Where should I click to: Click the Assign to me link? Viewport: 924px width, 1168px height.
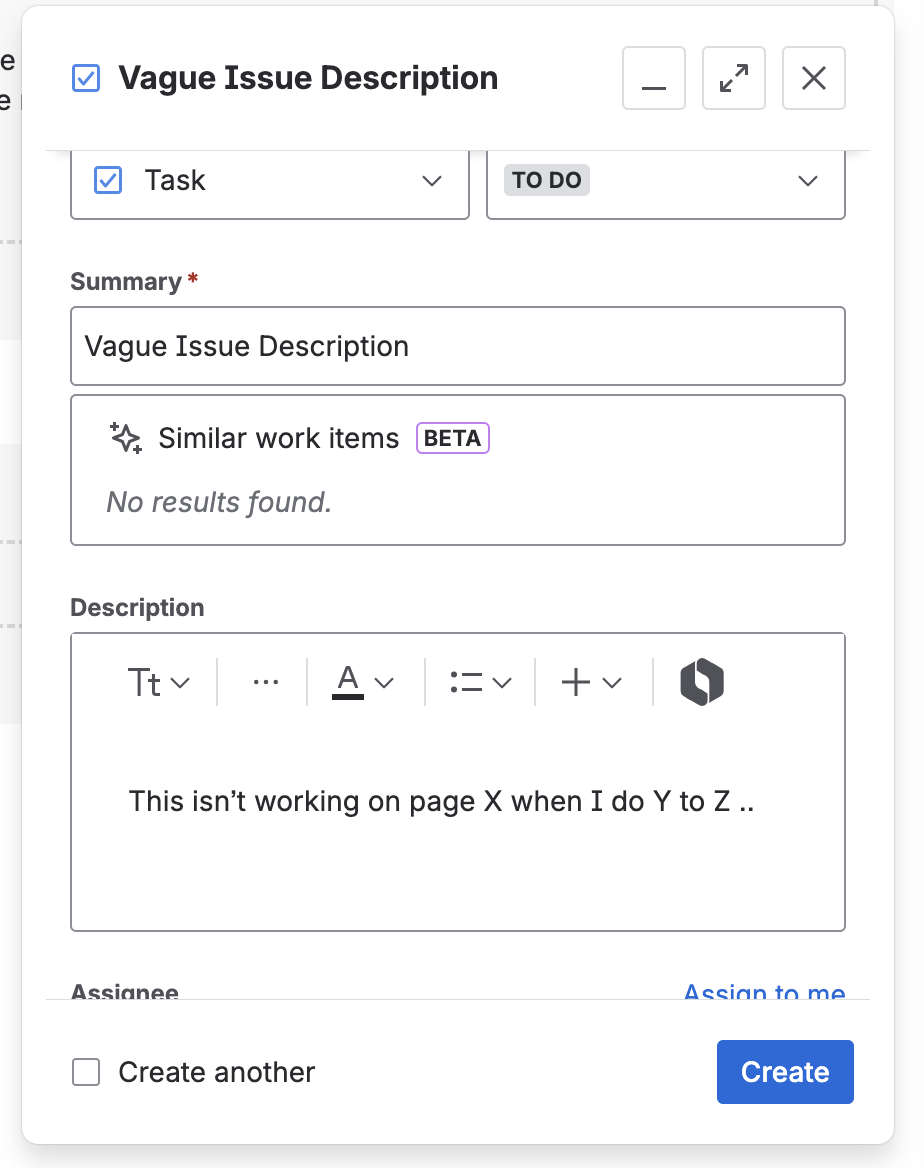tap(764, 992)
